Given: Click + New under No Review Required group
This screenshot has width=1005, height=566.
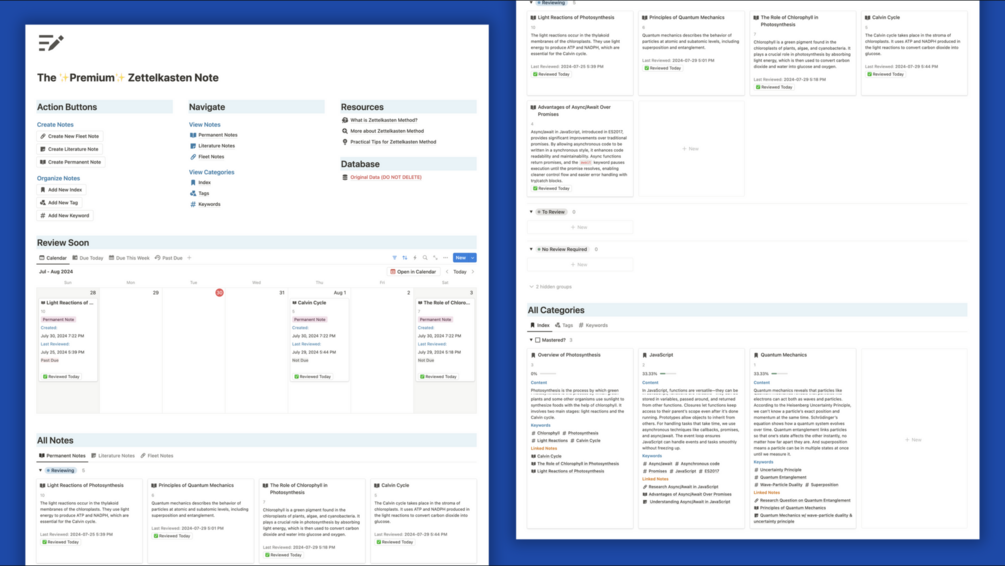Looking at the screenshot, I should coord(579,264).
